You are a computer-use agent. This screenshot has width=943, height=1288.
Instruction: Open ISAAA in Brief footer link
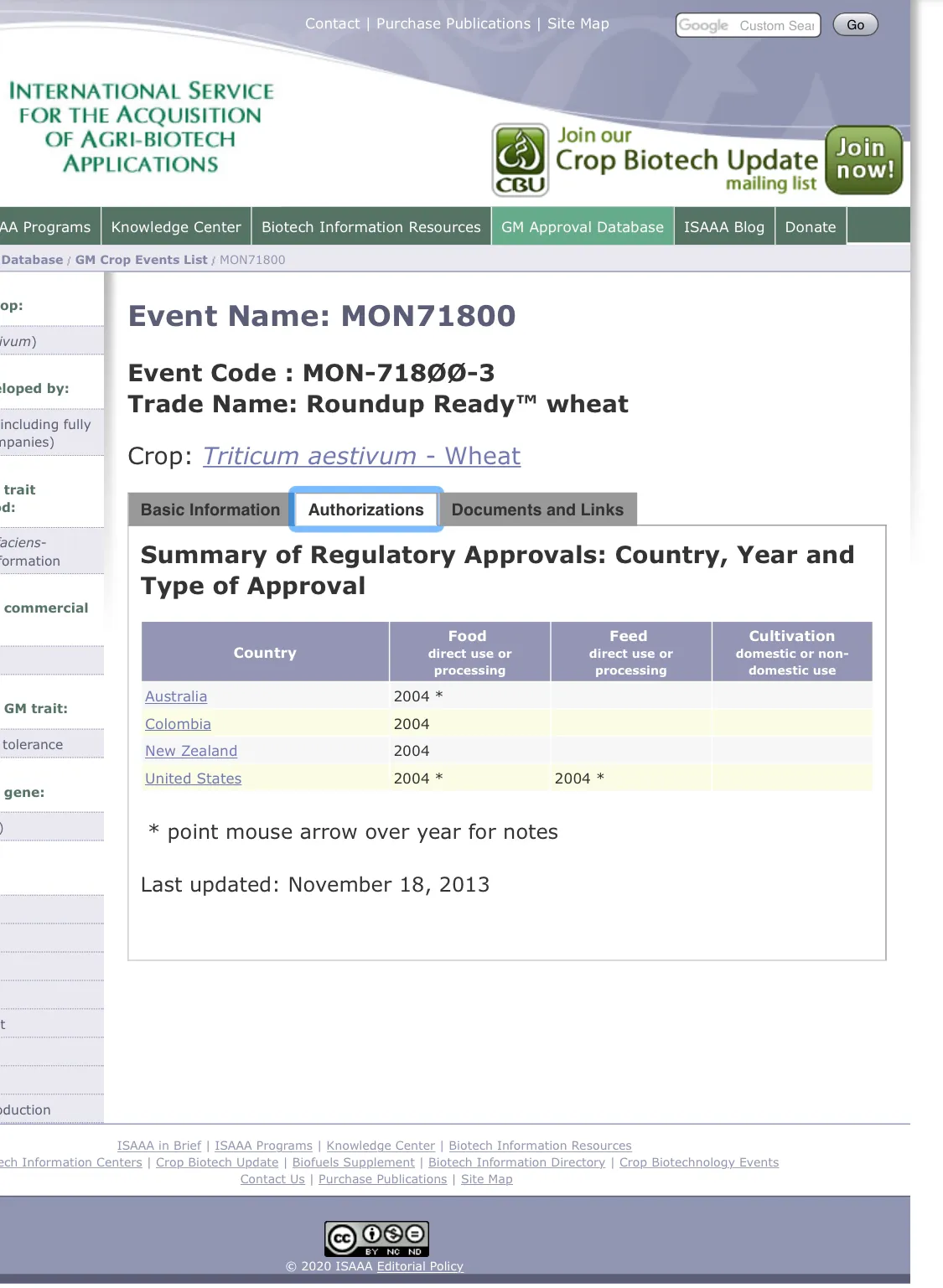(x=159, y=1146)
